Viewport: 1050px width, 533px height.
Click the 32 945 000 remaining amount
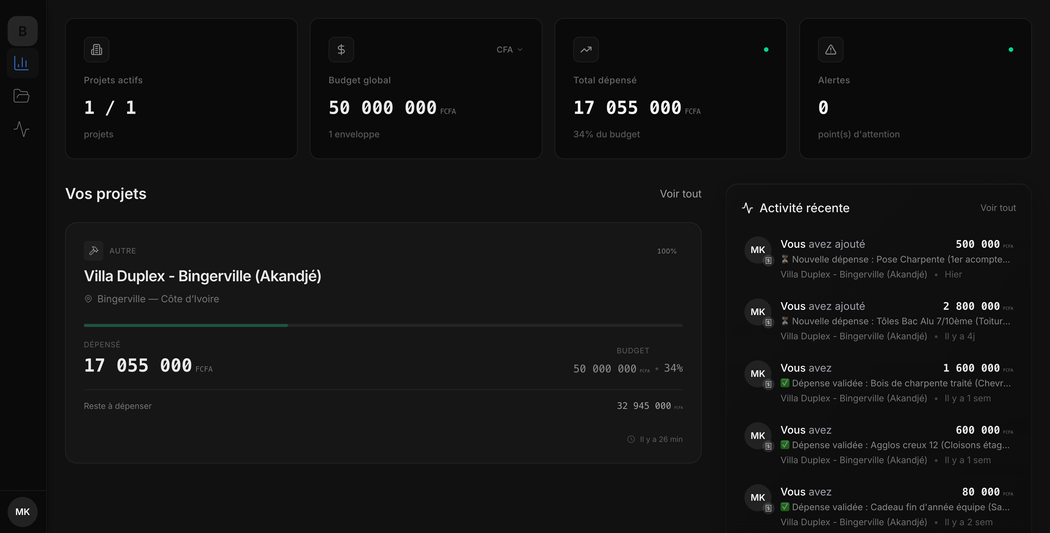click(644, 406)
